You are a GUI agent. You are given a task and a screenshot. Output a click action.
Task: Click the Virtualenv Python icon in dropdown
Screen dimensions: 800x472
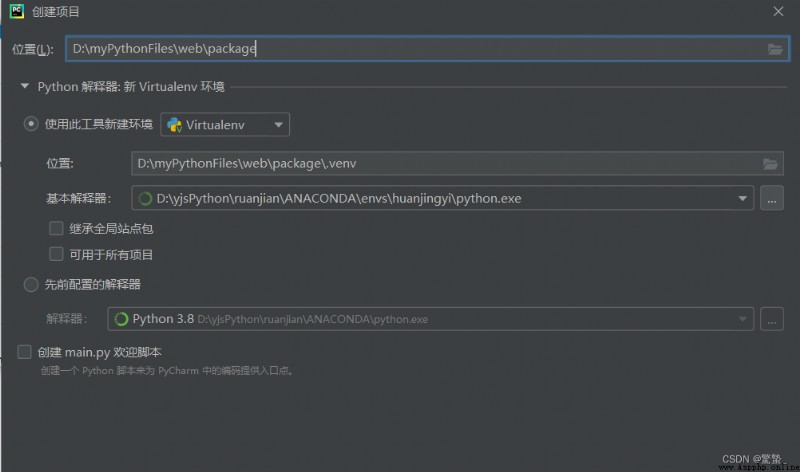pyautogui.click(x=174, y=125)
